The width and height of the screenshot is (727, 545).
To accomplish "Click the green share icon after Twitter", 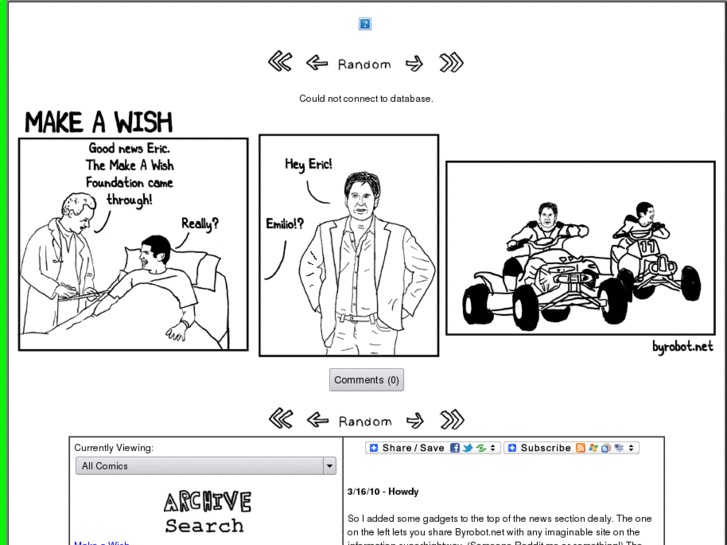I will 481,448.
